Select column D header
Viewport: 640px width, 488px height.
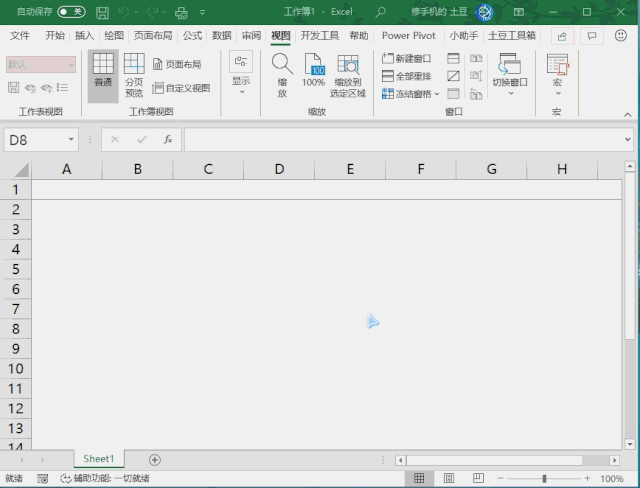(279, 169)
